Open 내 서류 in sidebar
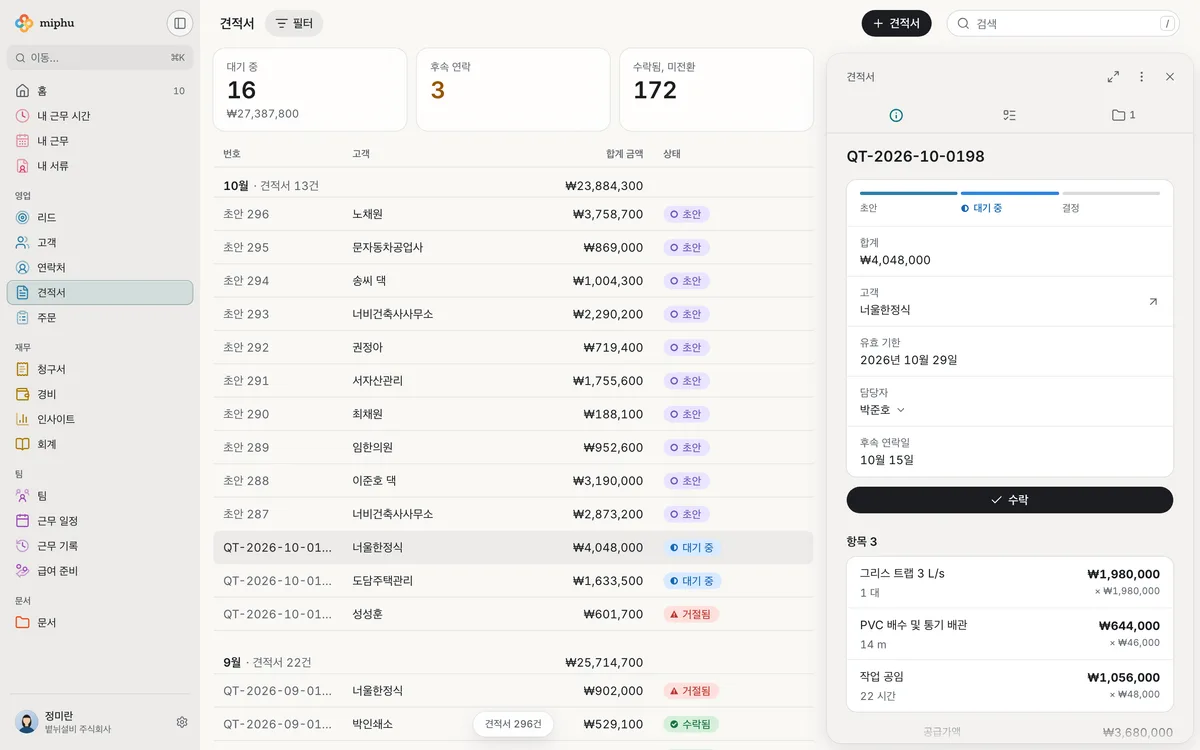This screenshot has width=1200, height=750. tap(100, 166)
